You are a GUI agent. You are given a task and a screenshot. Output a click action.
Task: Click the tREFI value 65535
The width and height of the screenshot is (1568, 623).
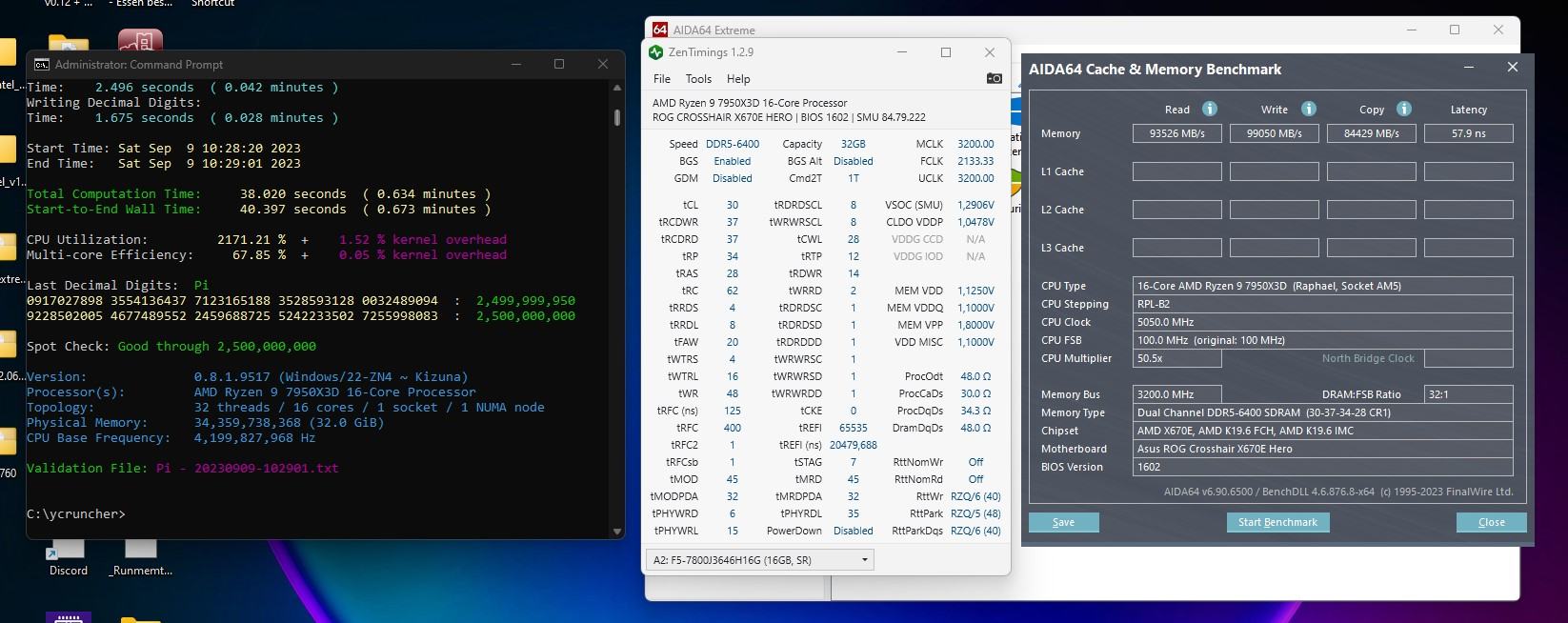tap(853, 428)
